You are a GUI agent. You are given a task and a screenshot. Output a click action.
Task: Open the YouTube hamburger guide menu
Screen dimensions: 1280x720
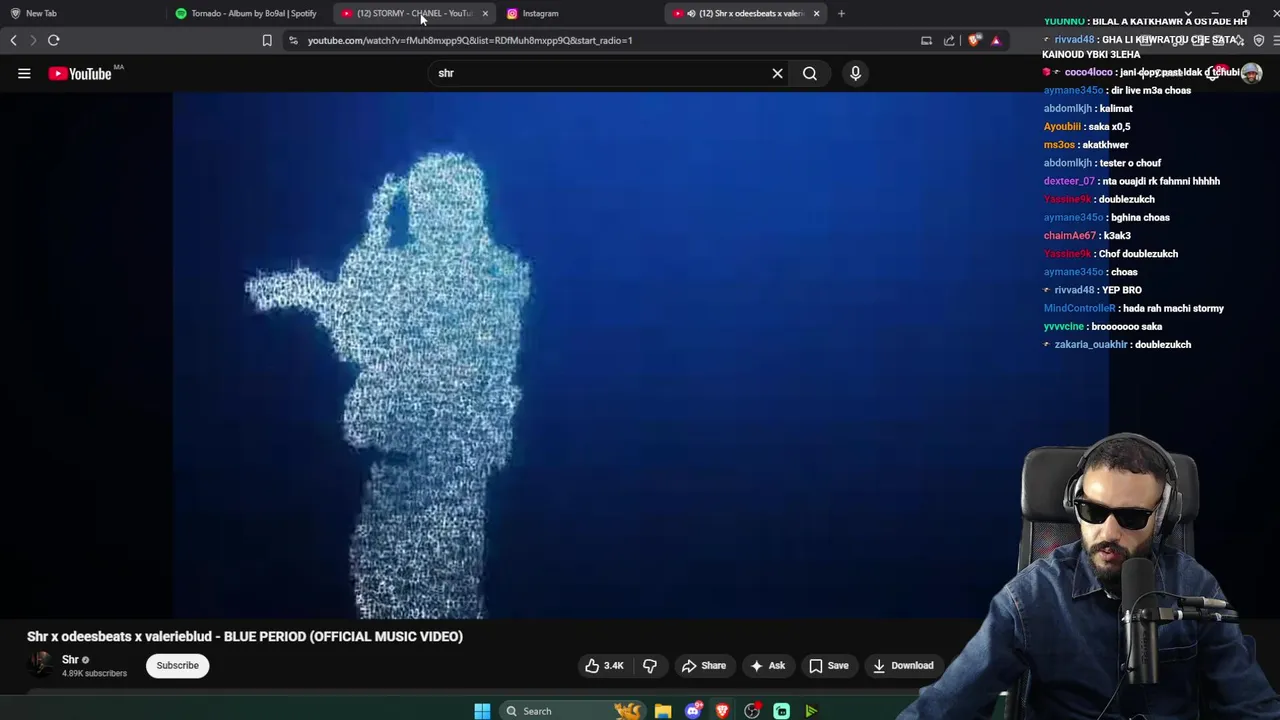pos(24,73)
